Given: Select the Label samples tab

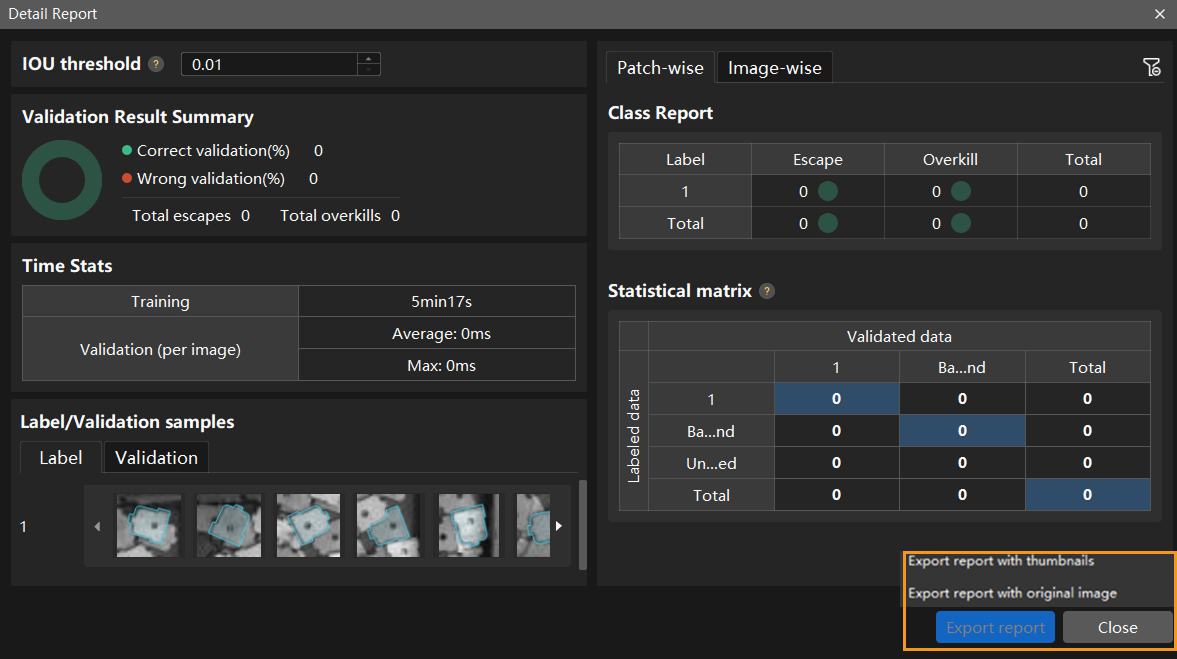Looking at the screenshot, I should tap(61, 458).
